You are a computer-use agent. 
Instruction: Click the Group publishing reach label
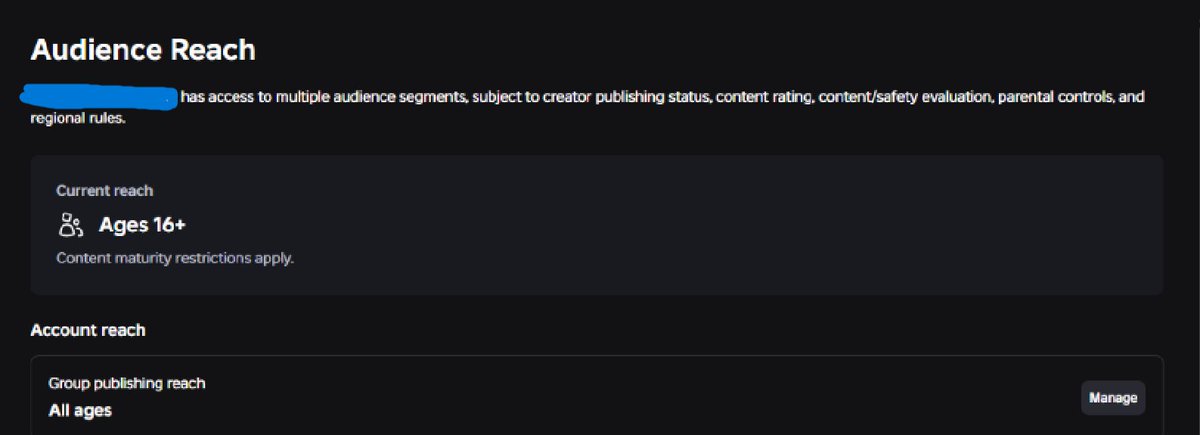pyautogui.click(x=127, y=383)
